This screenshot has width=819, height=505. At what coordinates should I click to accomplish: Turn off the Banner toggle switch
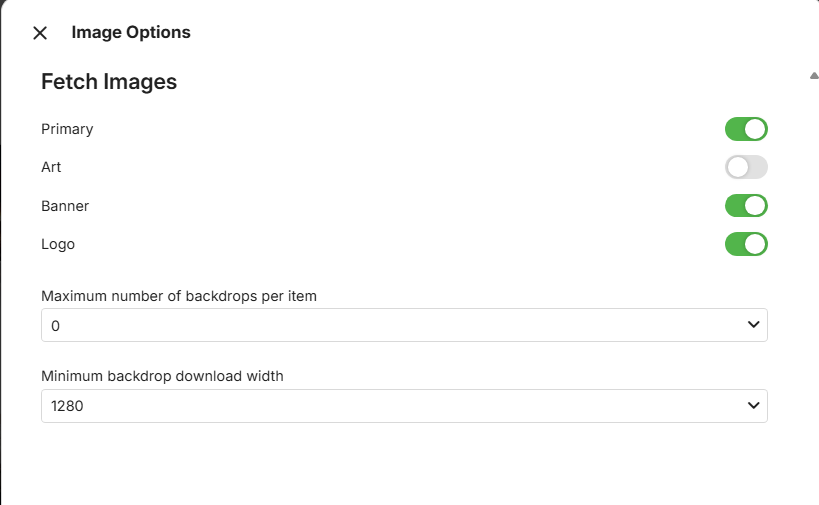pyautogui.click(x=746, y=206)
